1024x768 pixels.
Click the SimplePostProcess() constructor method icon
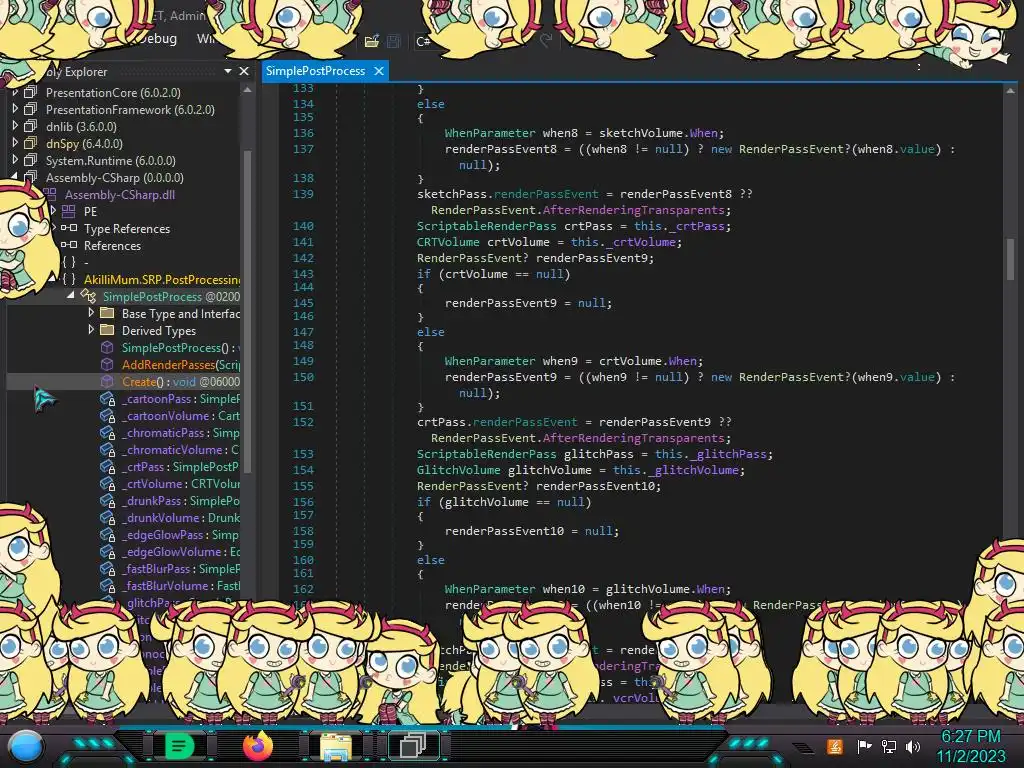107,347
